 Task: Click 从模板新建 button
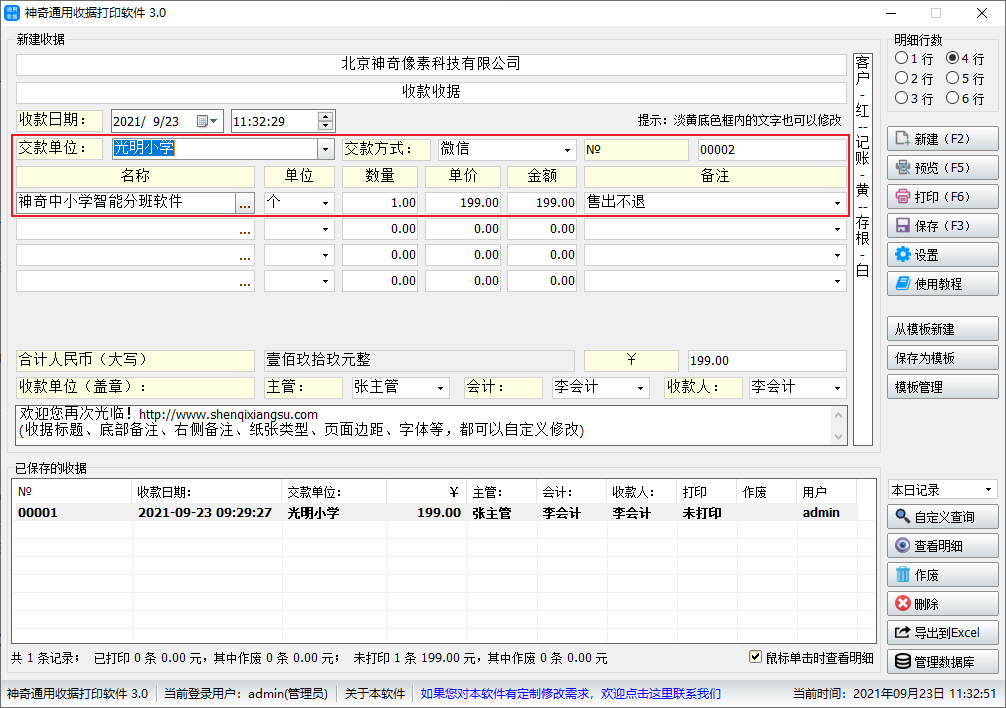(942, 329)
